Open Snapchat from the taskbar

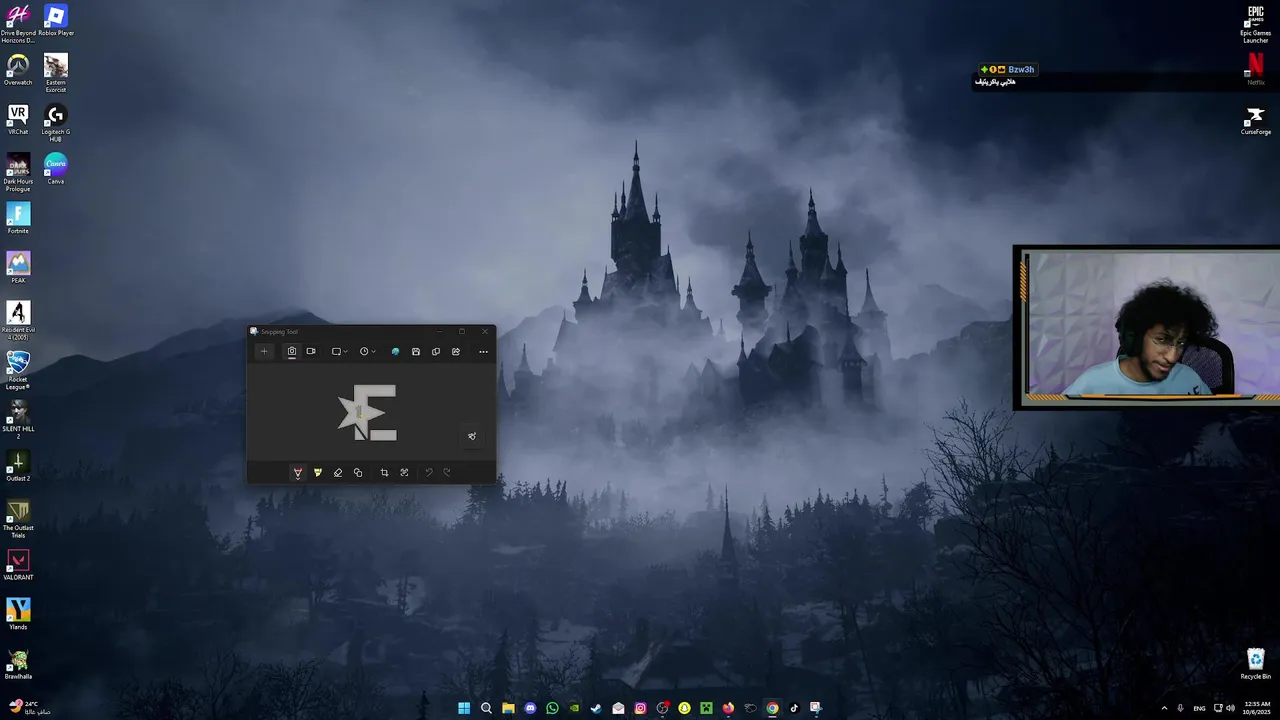pyautogui.click(x=684, y=708)
